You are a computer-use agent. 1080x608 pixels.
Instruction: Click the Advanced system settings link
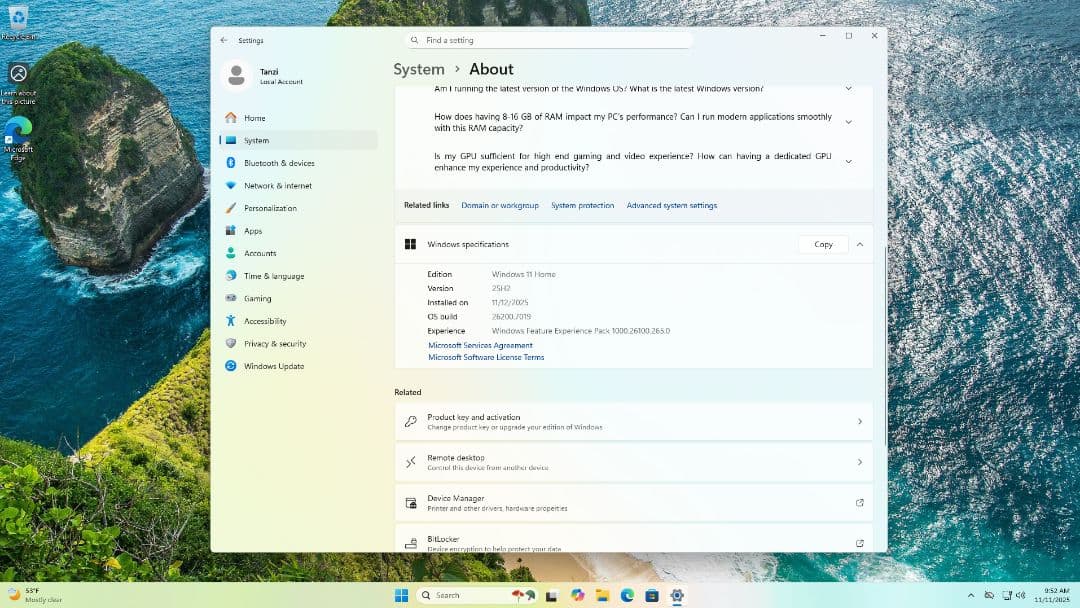tap(671, 205)
